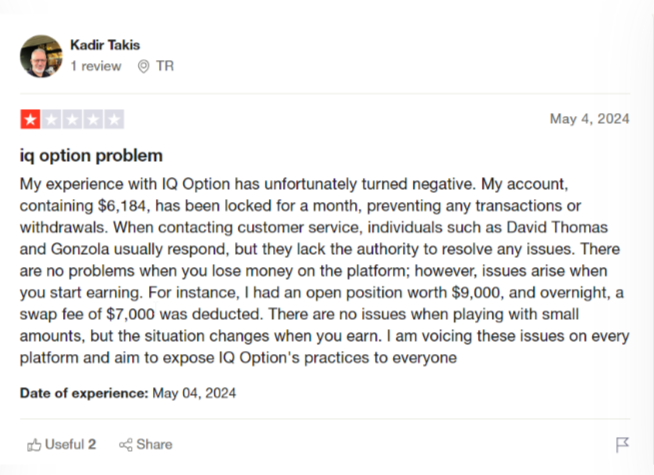Click the location pin icon beside TR
The height and width of the screenshot is (475, 654).
(143, 66)
